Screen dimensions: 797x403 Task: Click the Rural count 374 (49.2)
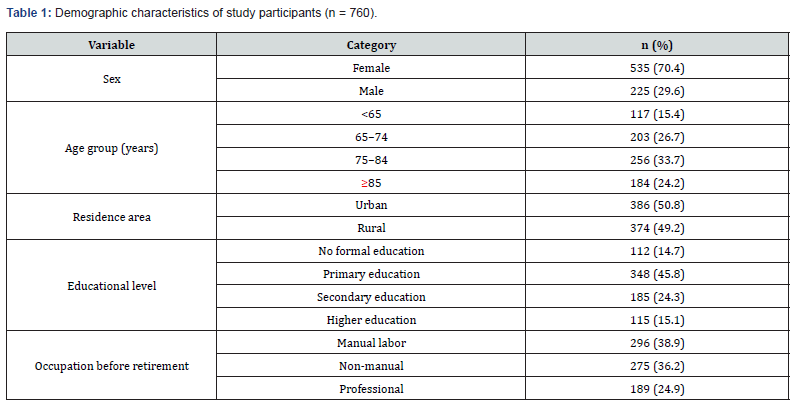(657, 228)
